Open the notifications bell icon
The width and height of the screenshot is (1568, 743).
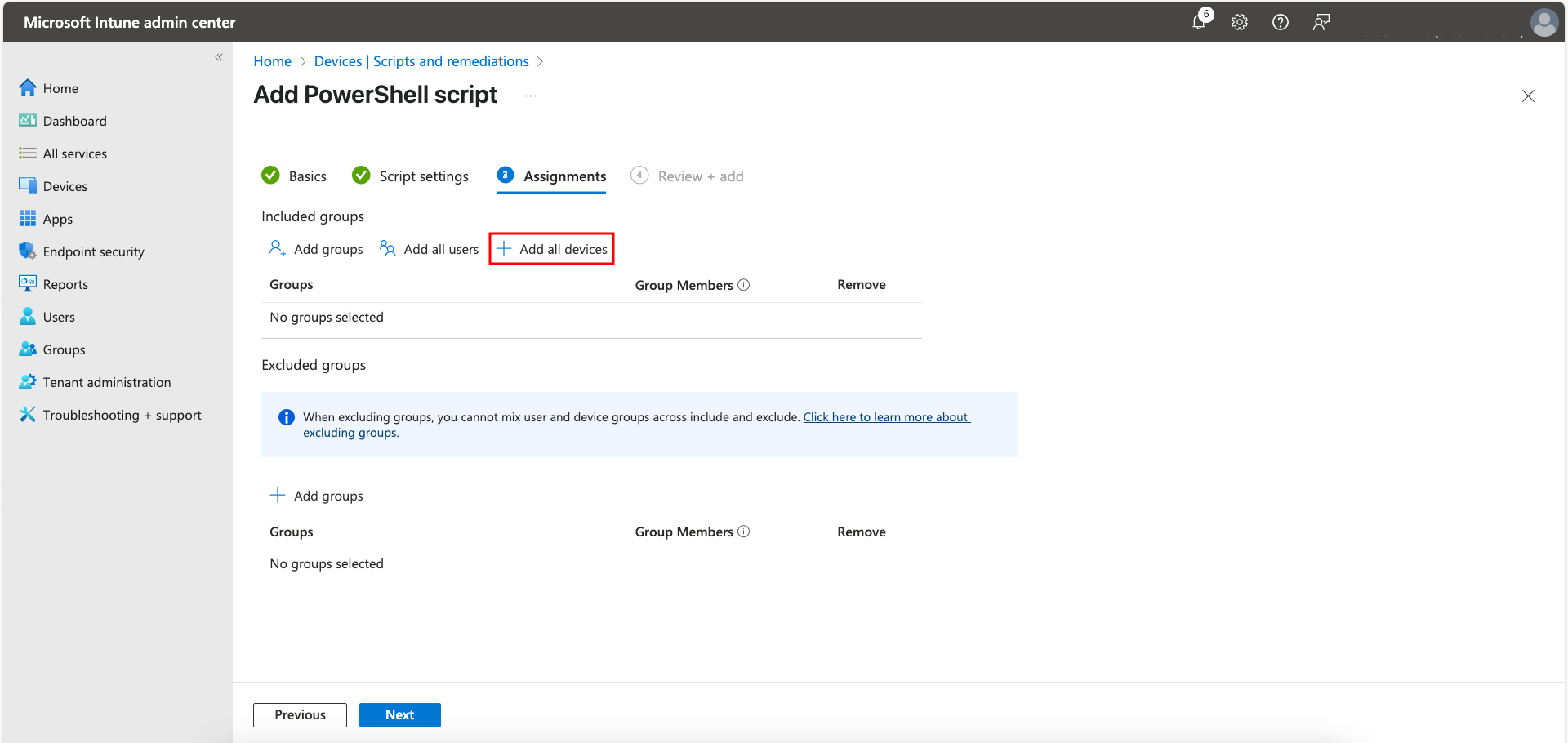click(1199, 22)
